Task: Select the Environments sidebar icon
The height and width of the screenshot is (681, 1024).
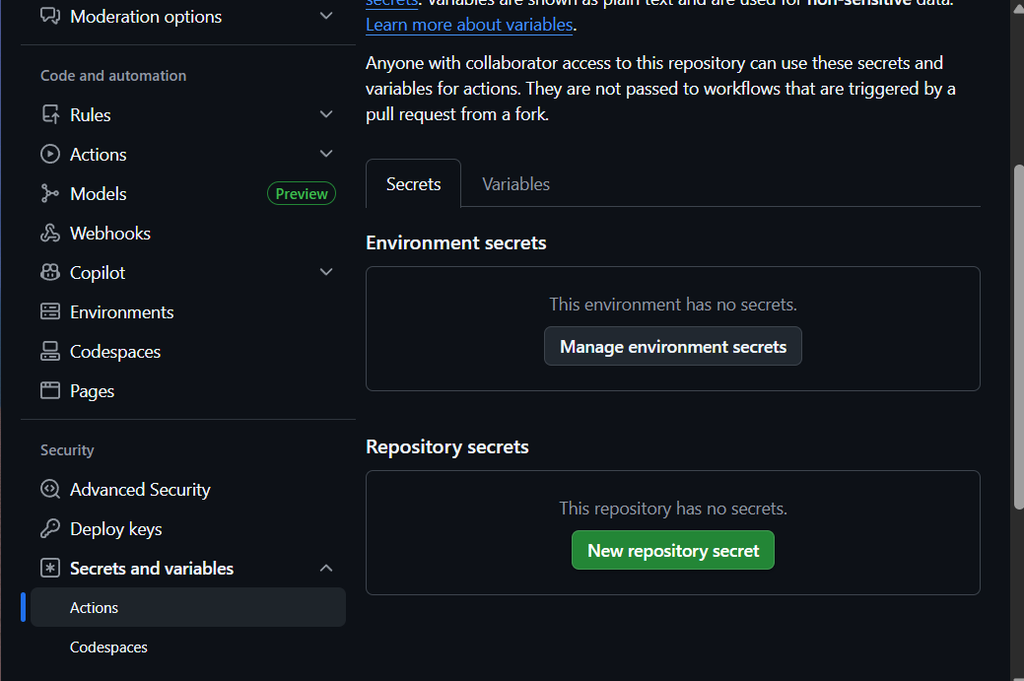Action: [50, 311]
